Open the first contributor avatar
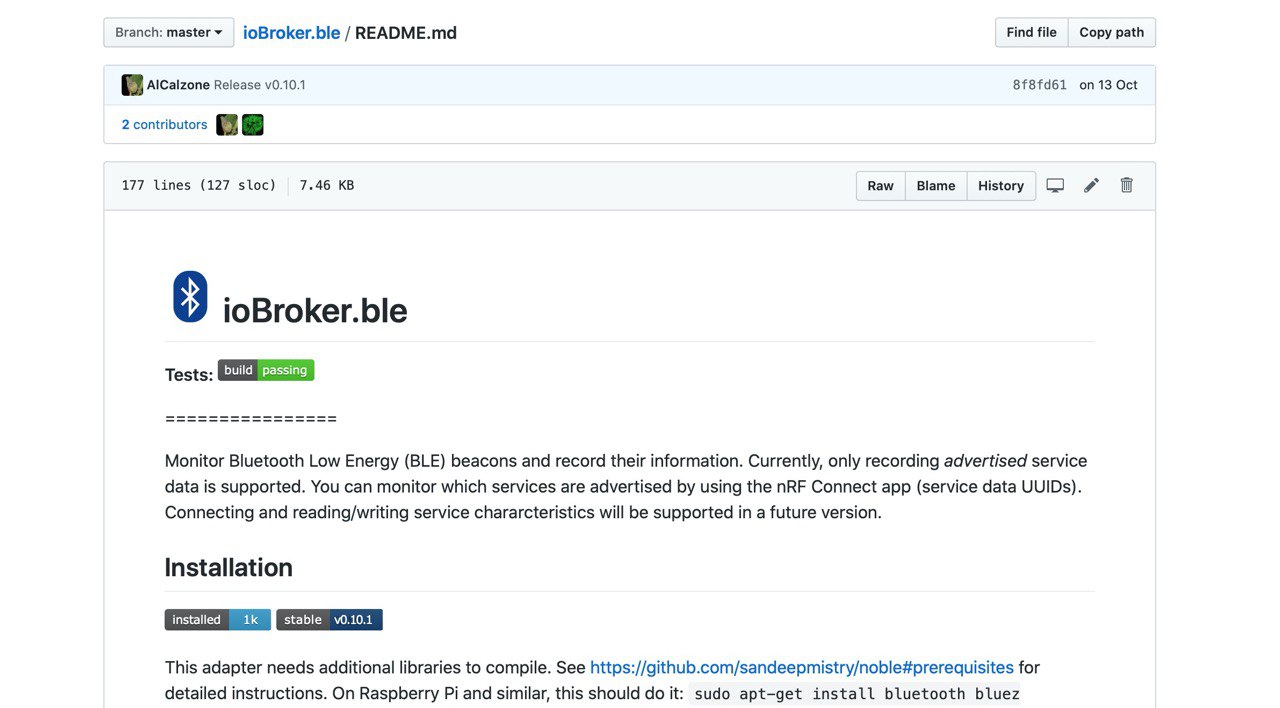The width and height of the screenshot is (1280, 708). (x=227, y=125)
